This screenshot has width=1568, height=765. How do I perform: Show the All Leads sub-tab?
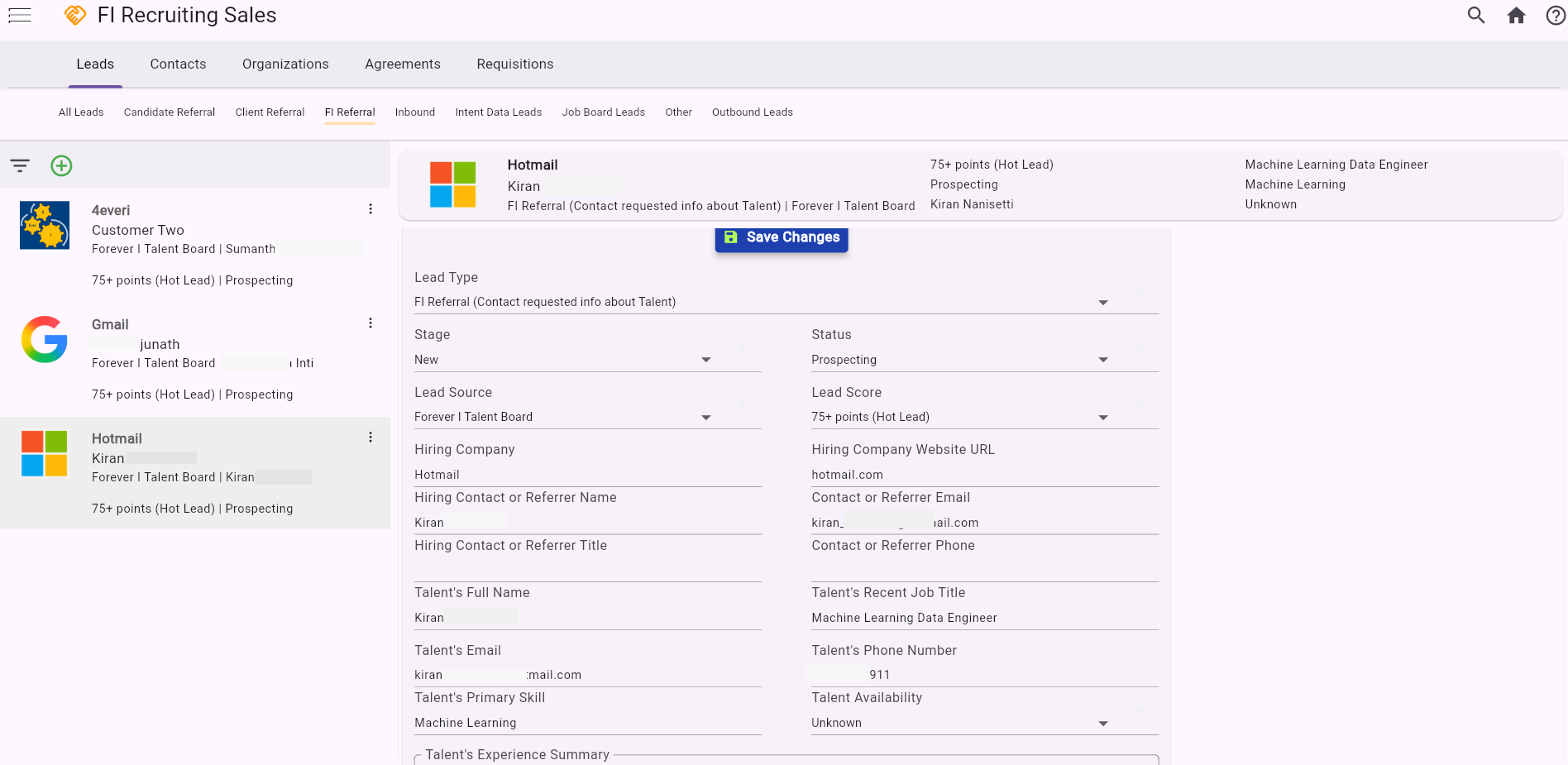point(81,112)
